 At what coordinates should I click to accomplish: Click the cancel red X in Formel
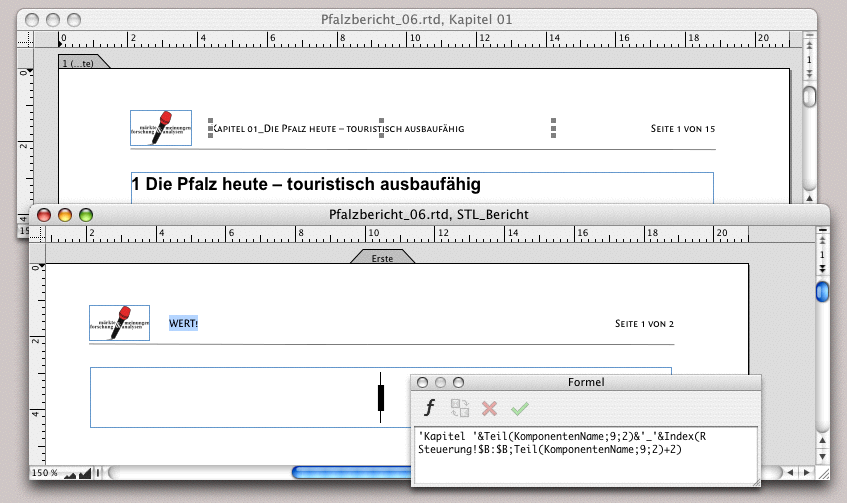pos(489,408)
